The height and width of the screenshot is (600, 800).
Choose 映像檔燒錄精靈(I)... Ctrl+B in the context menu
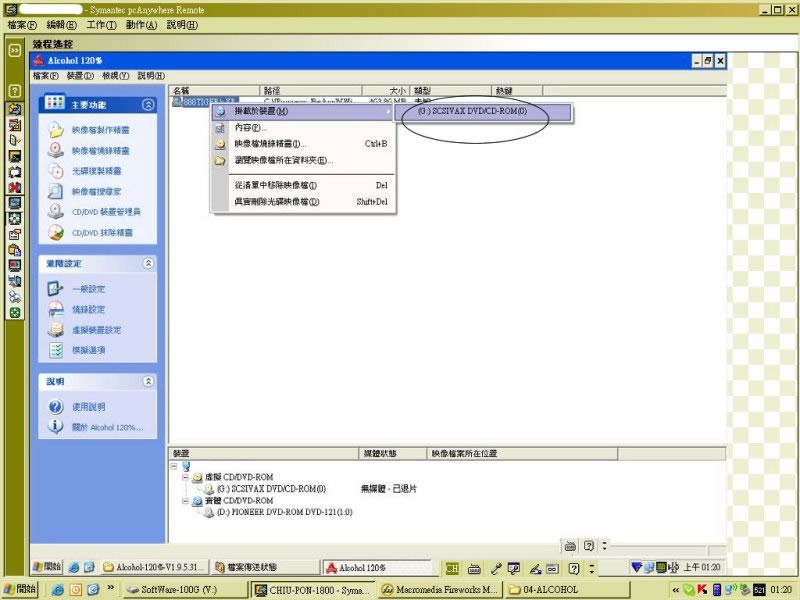click(303, 144)
